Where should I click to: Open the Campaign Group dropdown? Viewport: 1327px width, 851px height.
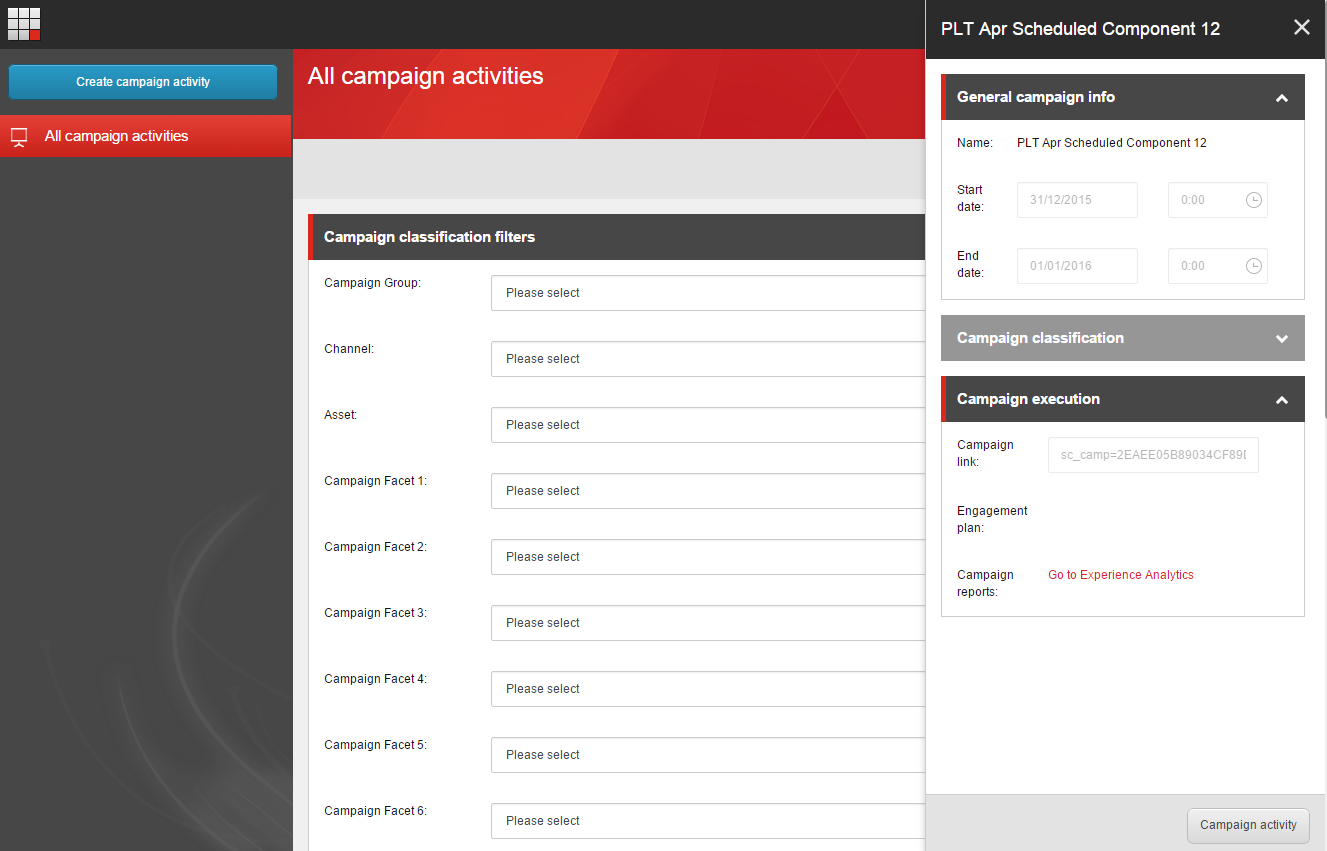(x=708, y=293)
